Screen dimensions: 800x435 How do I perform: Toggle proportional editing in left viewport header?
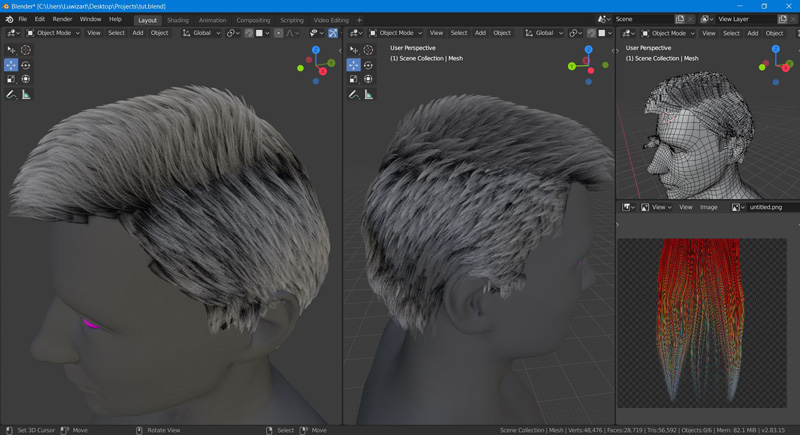coord(278,33)
